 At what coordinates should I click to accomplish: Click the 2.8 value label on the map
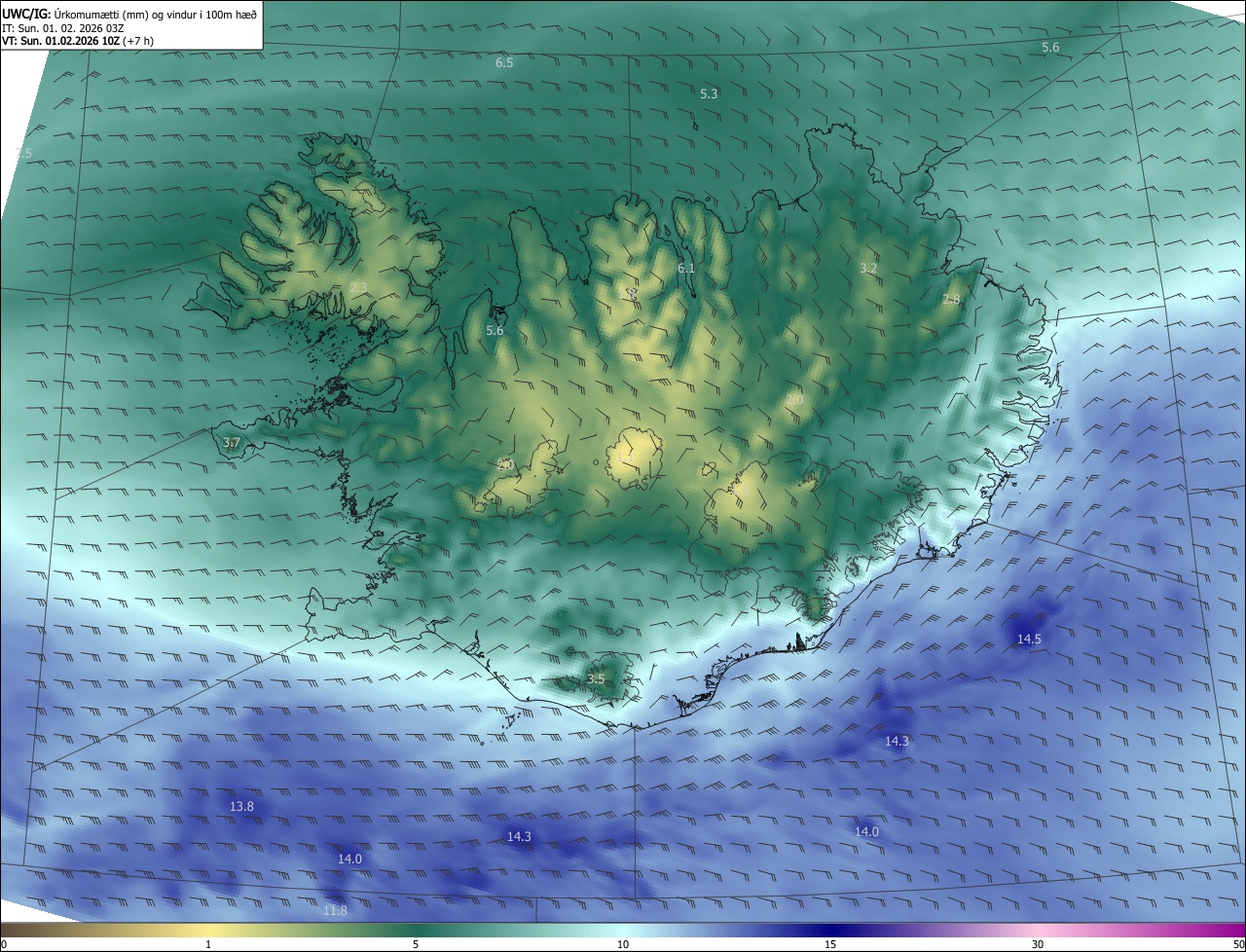click(x=951, y=300)
